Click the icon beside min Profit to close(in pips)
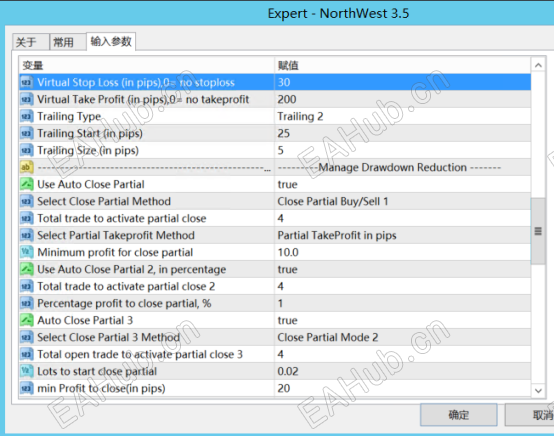Screen dimensions: 554x436 pyautogui.click(x=26, y=388)
